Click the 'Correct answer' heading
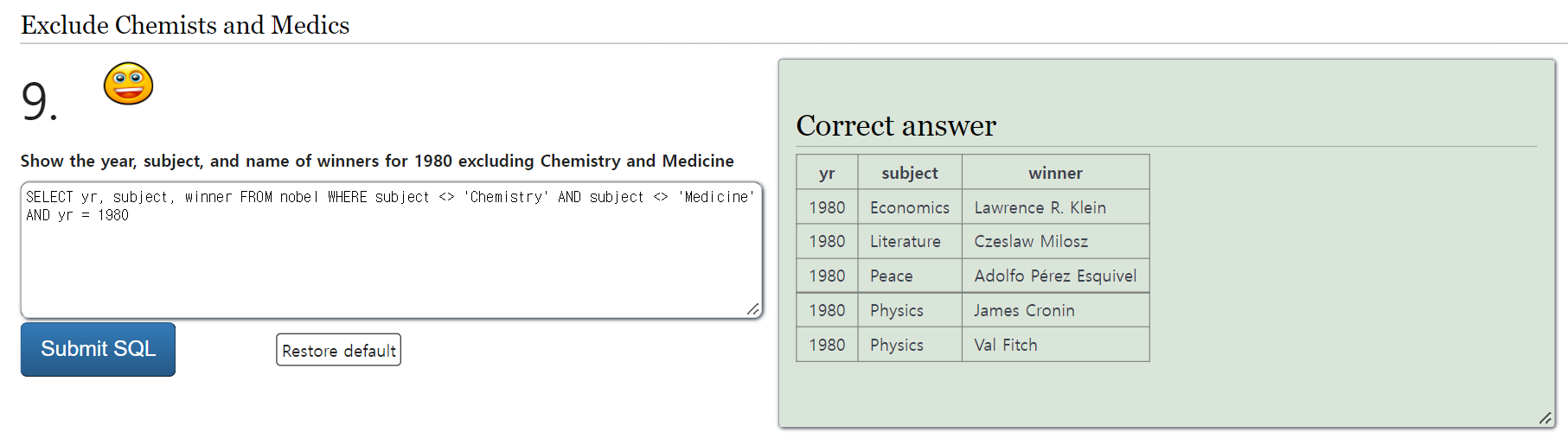The image size is (1568, 438). pos(896,126)
